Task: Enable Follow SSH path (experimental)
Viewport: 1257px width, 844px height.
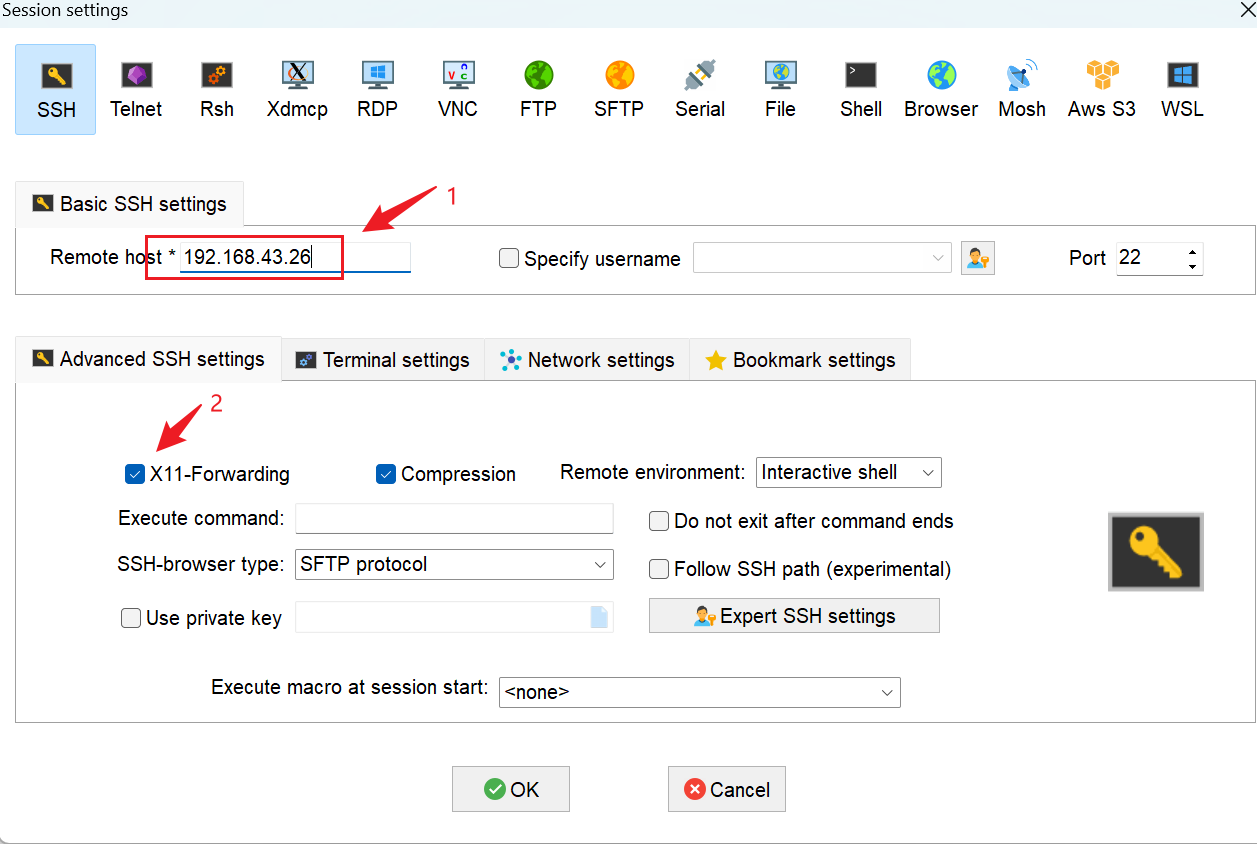Action: [x=659, y=569]
